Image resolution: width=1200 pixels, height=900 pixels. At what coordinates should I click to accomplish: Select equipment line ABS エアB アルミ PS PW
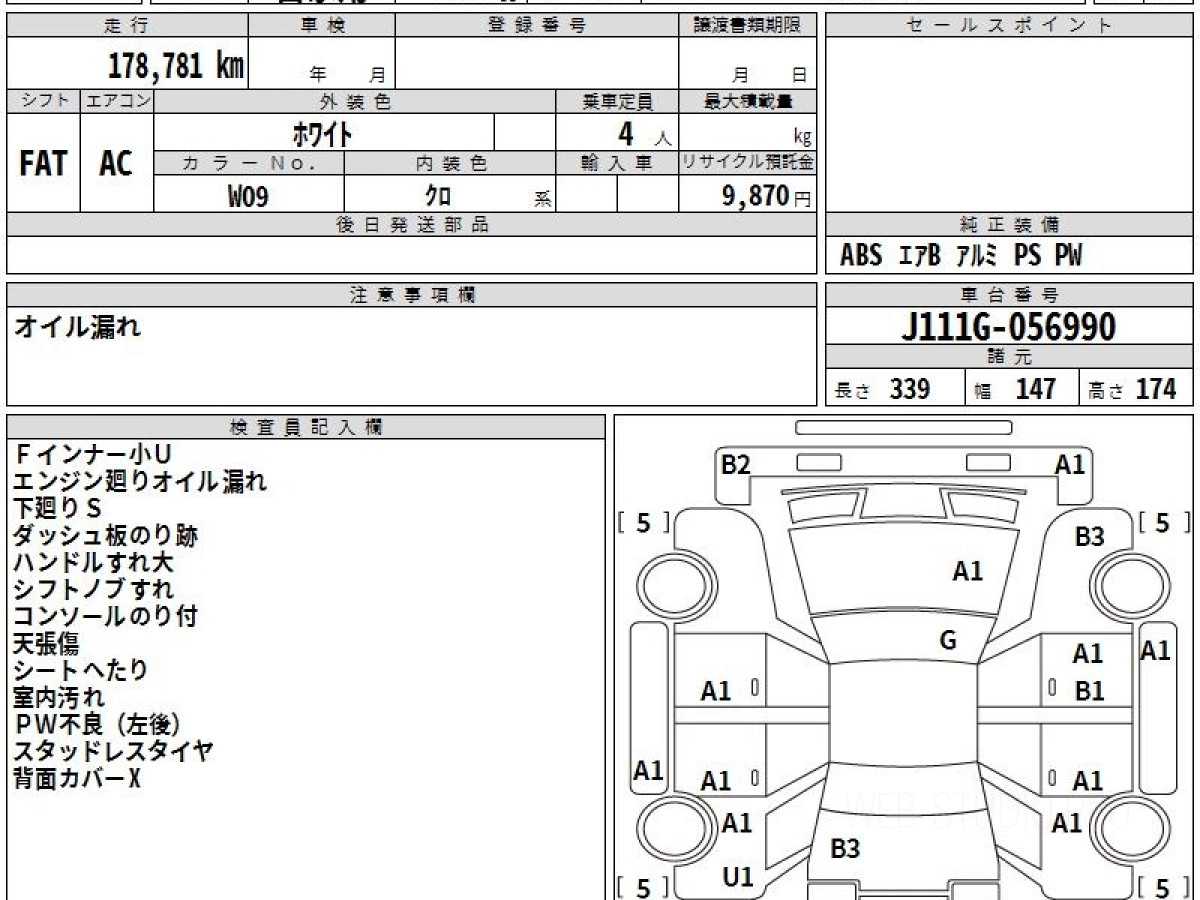pos(961,256)
